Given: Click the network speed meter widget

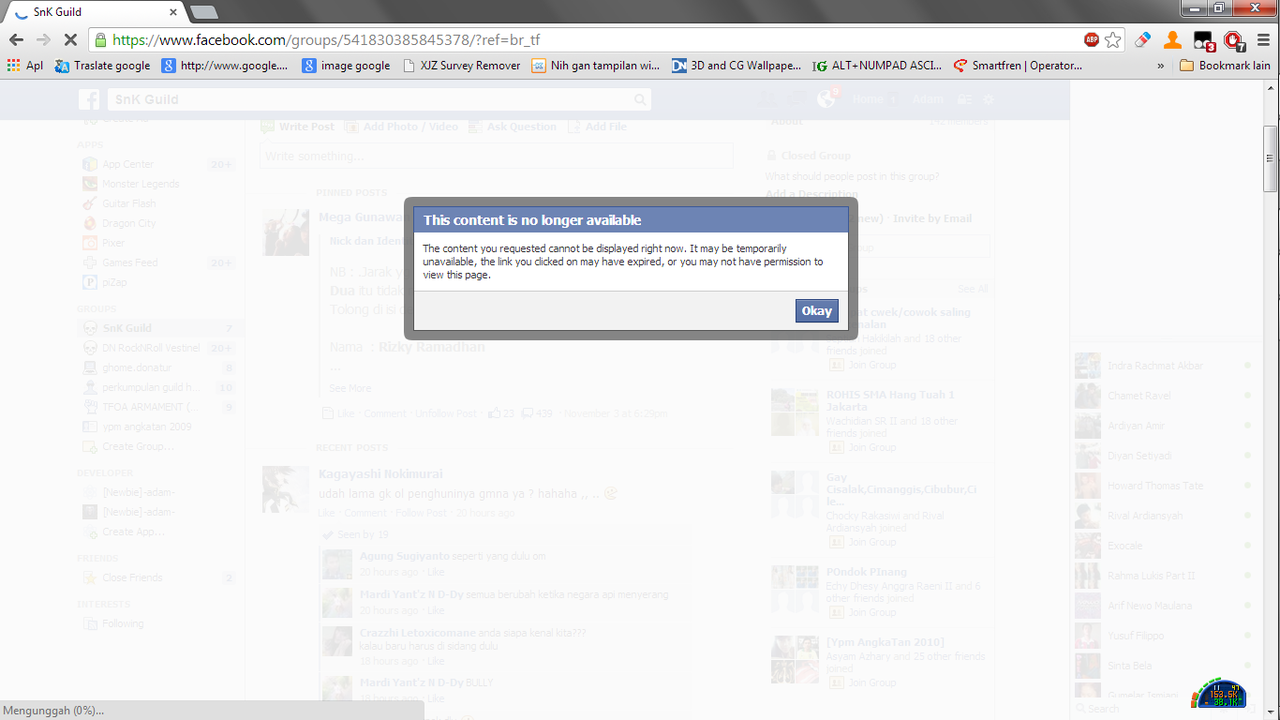Looking at the screenshot, I should [x=1219, y=696].
